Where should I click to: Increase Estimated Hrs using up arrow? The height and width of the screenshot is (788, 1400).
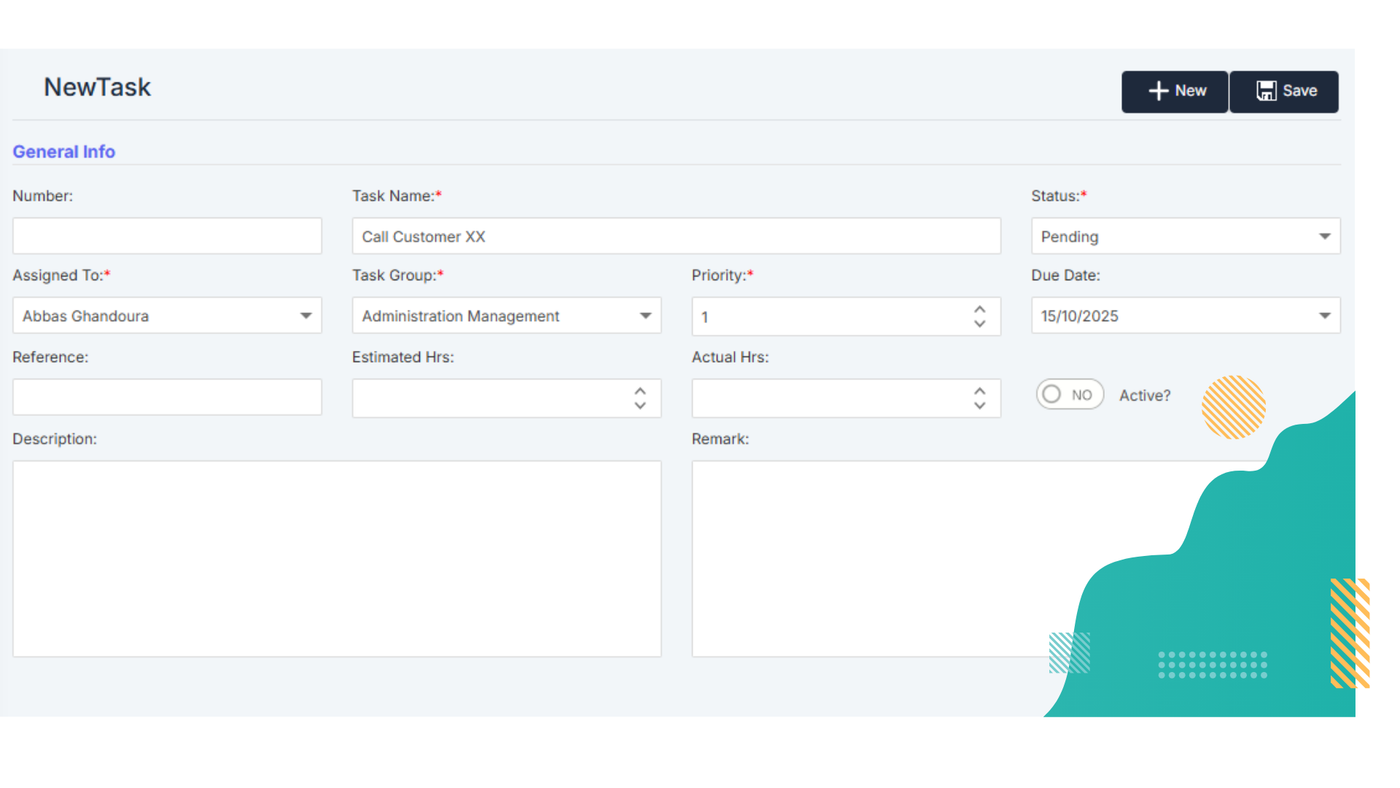point(640,391)
